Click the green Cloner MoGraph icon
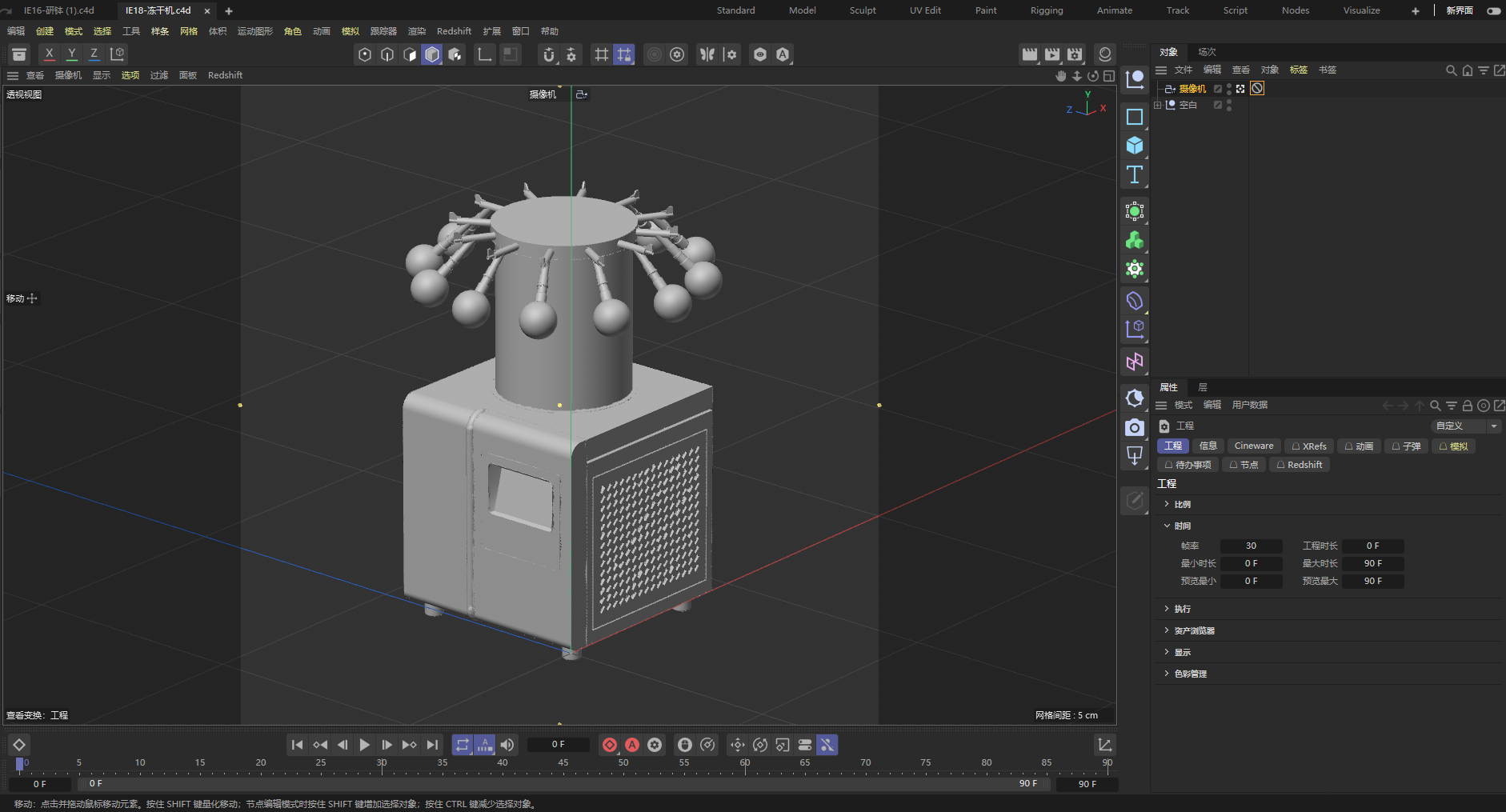 1135,240
